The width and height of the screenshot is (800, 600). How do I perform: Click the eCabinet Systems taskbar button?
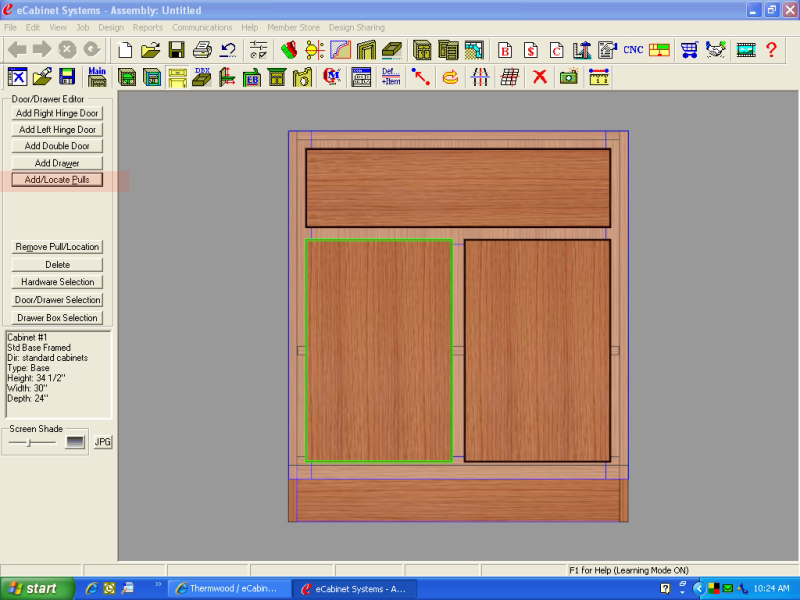(355, 589)
